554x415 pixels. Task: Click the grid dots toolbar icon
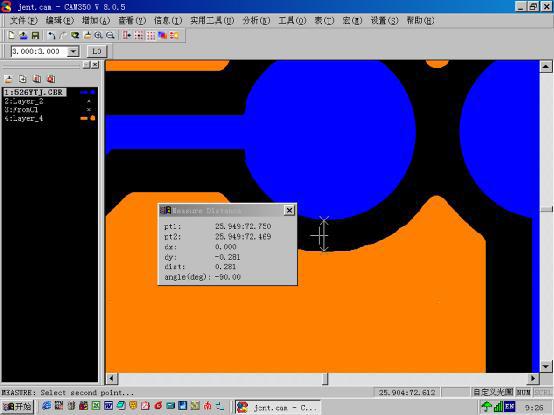(151, 35)
